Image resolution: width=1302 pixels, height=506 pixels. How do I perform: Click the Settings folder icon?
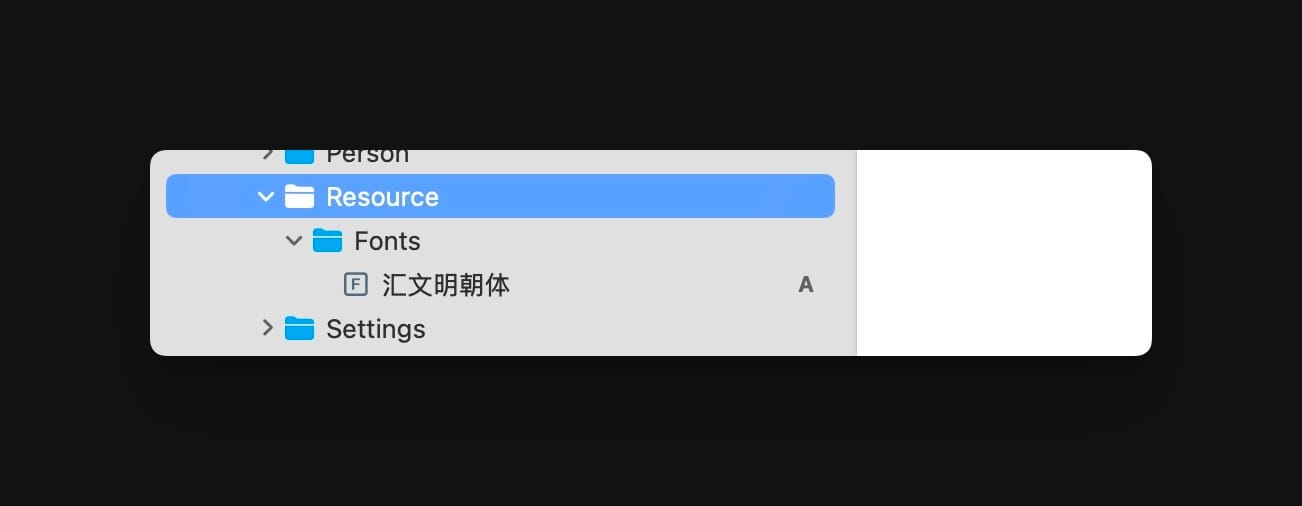[300, 329]
